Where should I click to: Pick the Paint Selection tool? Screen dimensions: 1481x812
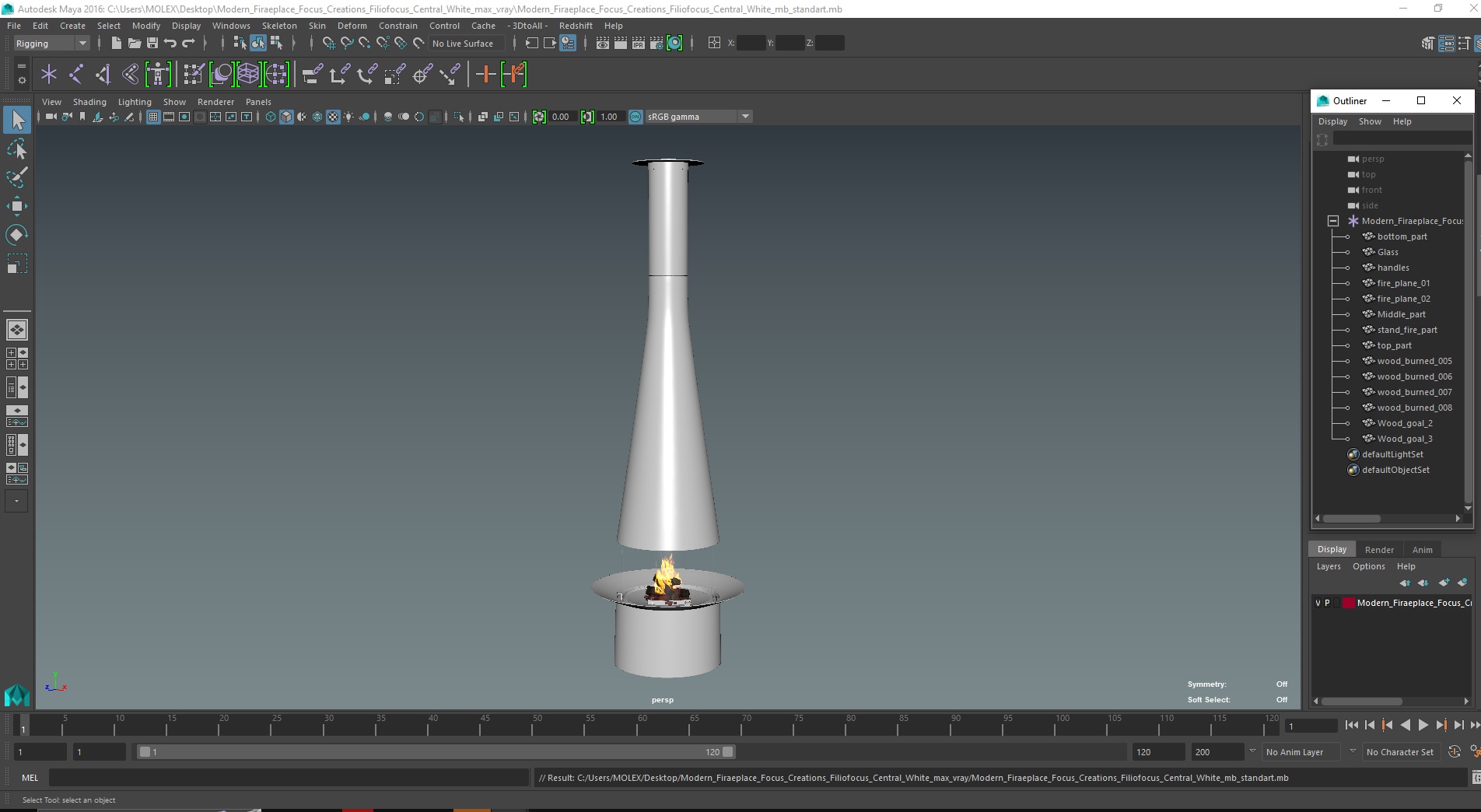pyautogui.click(x=17, y=177)
